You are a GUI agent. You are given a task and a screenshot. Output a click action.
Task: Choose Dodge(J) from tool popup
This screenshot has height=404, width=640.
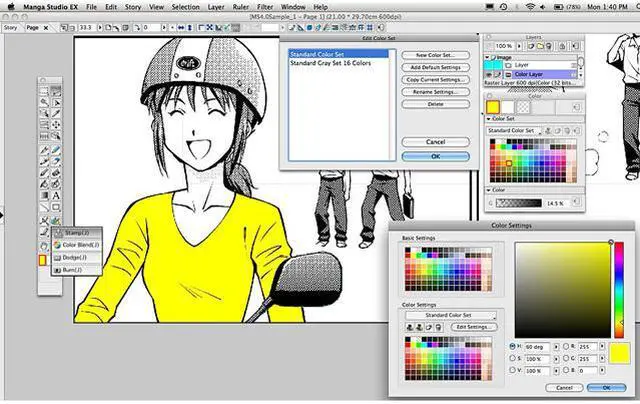coord(76,257)
